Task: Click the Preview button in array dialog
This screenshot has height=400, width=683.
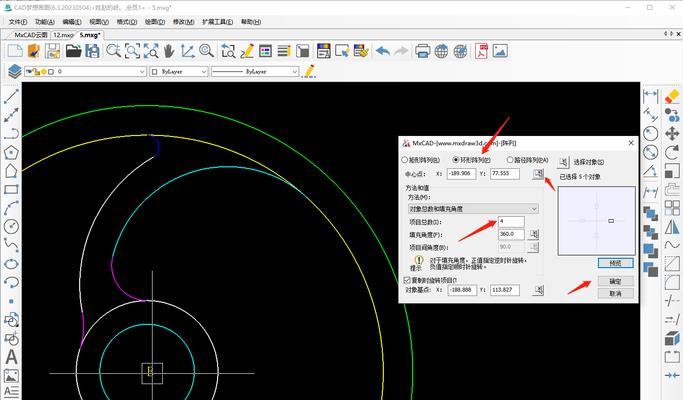Action: click(615, 263)
